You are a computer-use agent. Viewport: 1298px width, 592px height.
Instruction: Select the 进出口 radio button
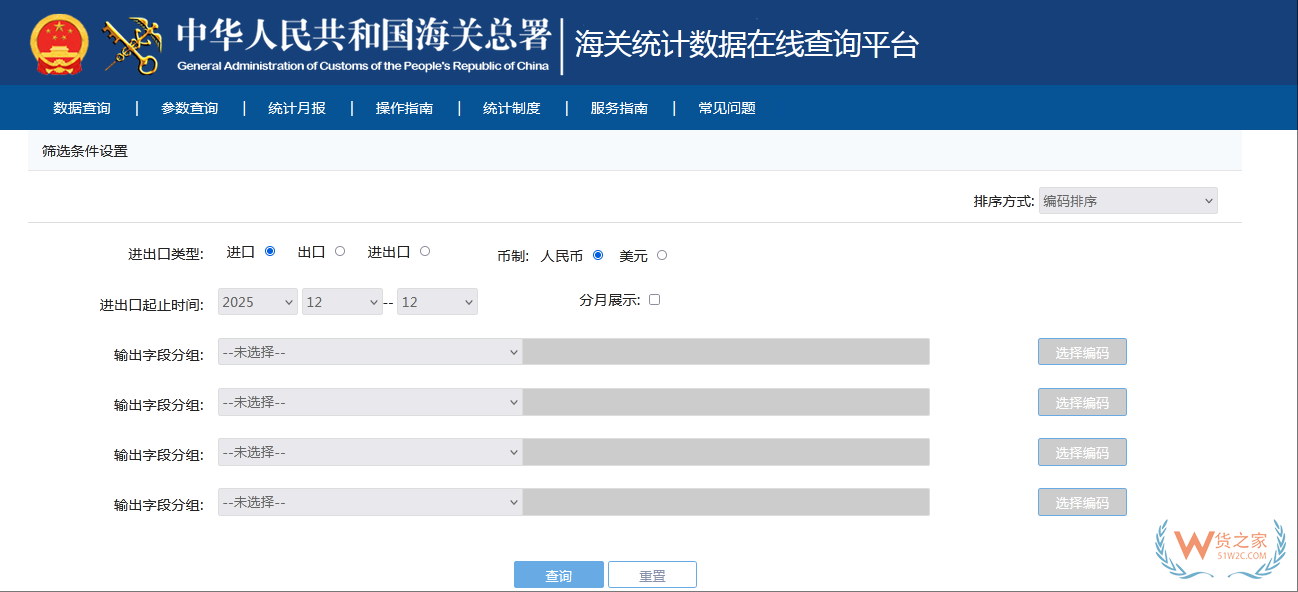pos(425,251)
